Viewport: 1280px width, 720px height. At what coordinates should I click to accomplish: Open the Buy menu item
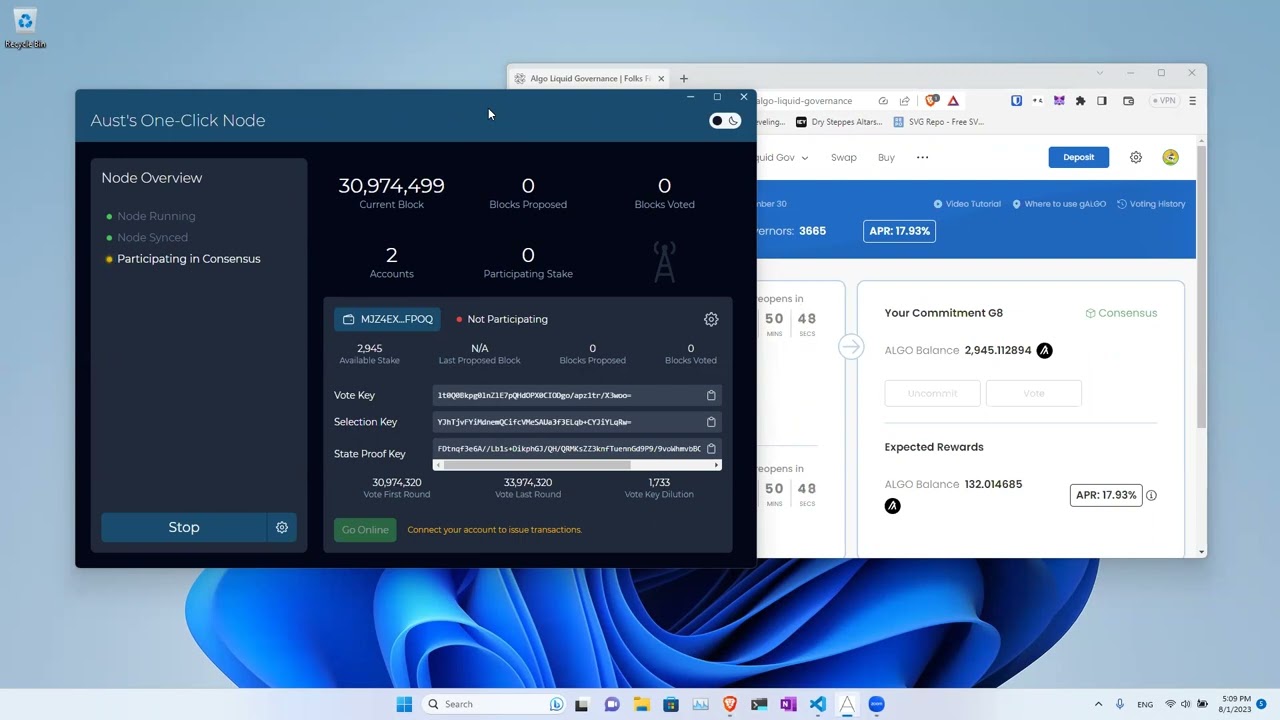(x=886, y=157)
